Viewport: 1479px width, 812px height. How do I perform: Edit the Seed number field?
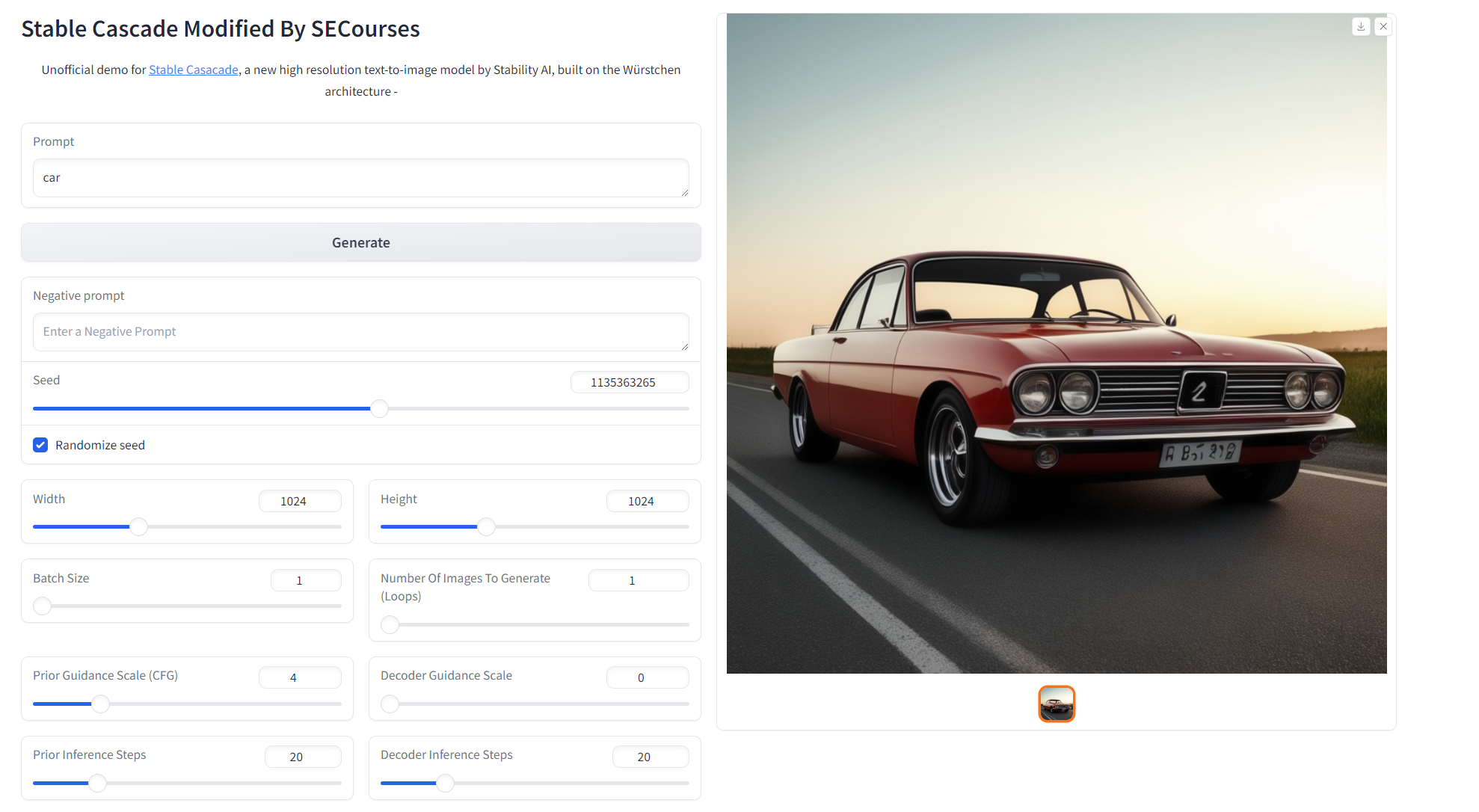pos(630,382)
